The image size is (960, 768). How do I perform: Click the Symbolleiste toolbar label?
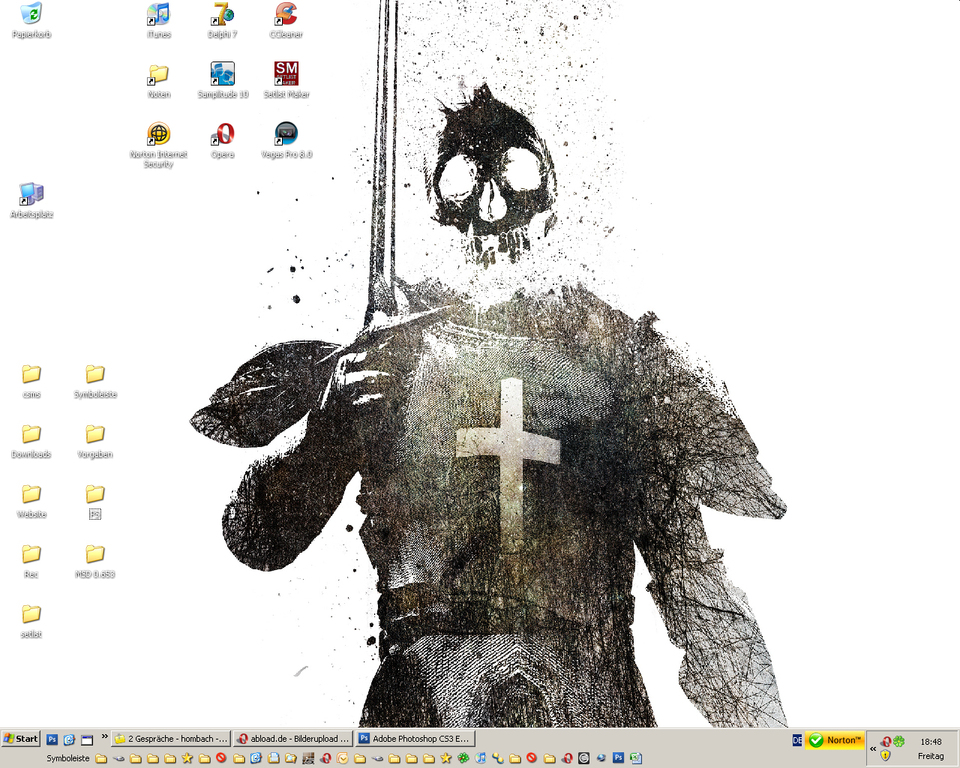[68, 758]
